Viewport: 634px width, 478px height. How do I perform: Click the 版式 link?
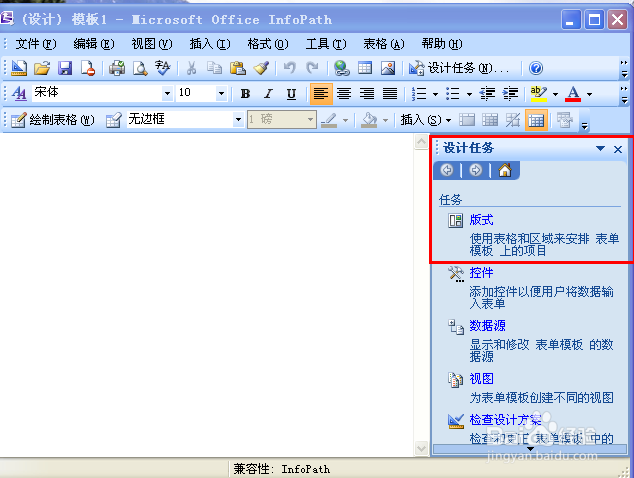(481, 220)
